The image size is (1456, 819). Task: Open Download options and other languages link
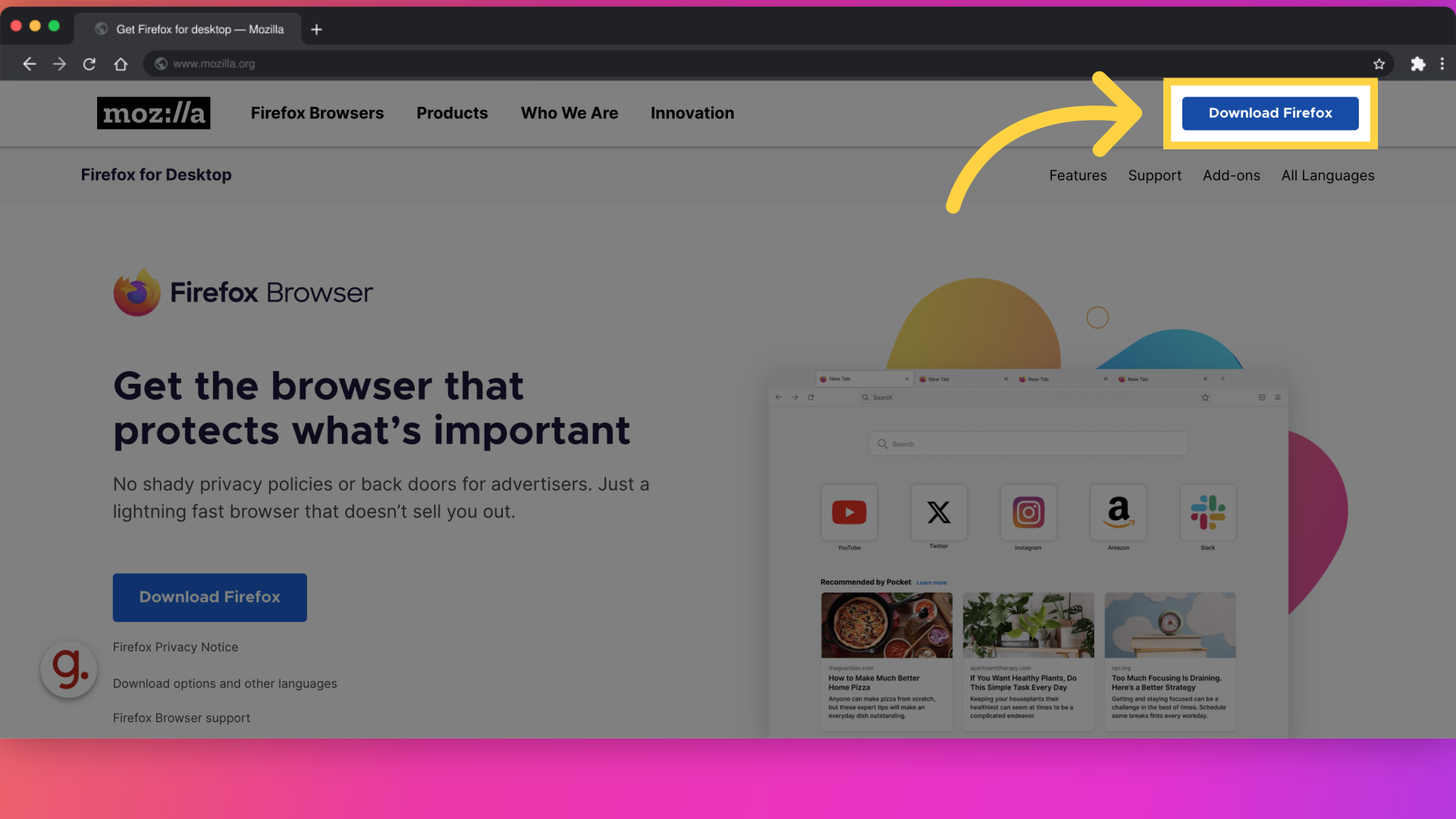click(x=225, y=683)
